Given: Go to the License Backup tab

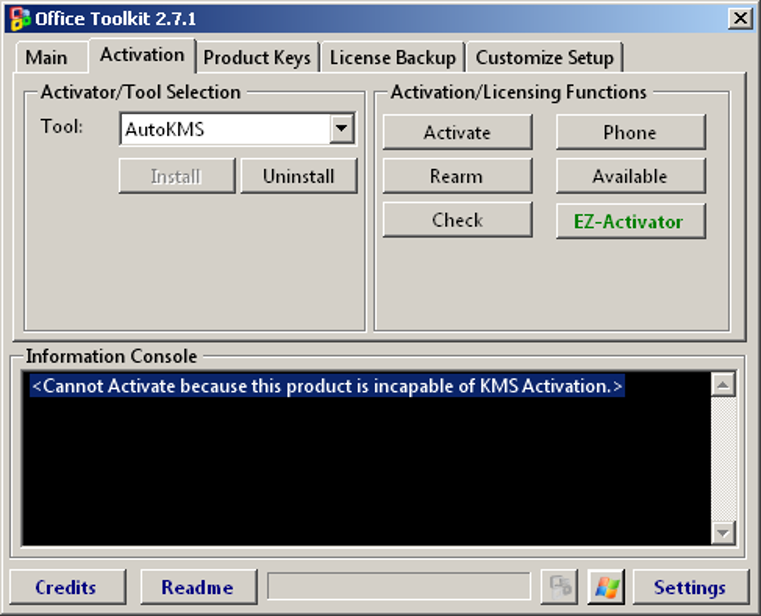Looking at the screenshot, I should click(393, 57).
